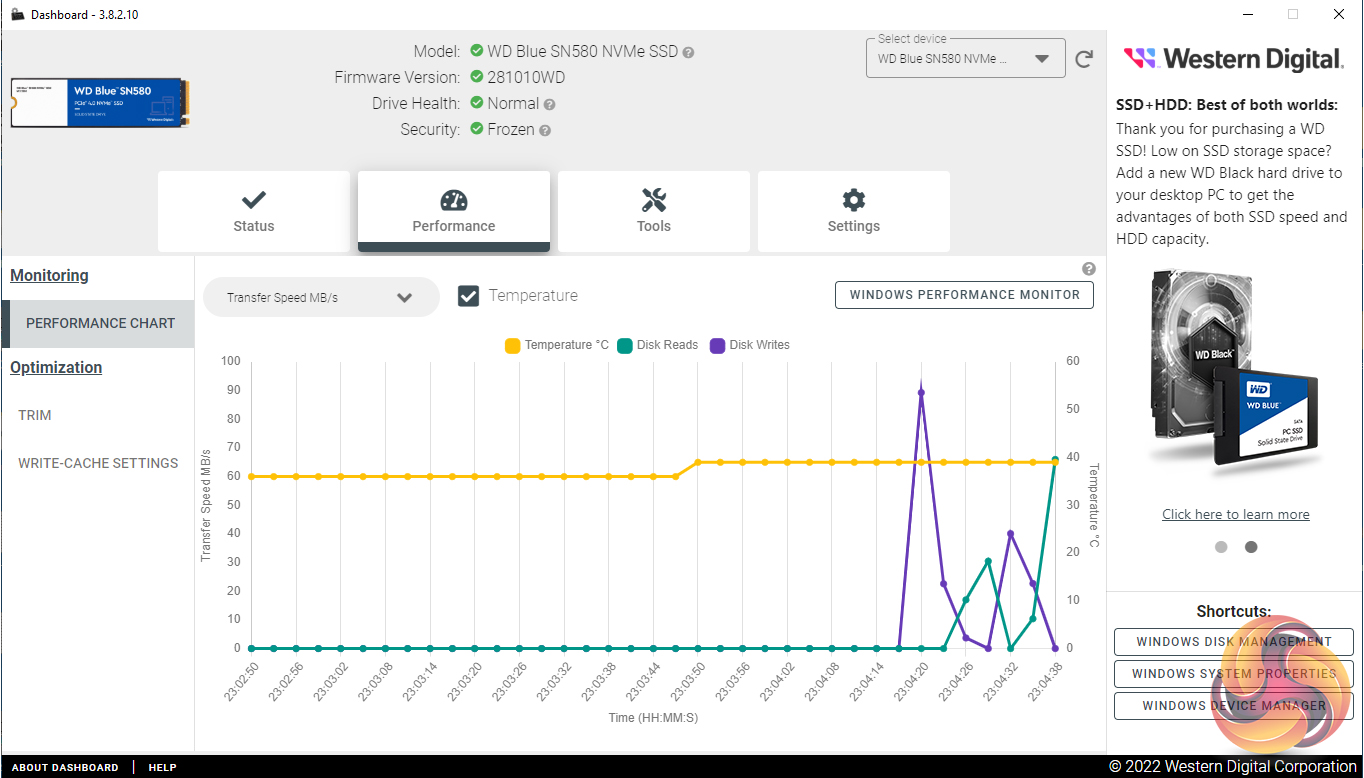Screen dimensions: 1364x778
Task: Click help icon next to Model name
Action: click(x=688, y=52)
